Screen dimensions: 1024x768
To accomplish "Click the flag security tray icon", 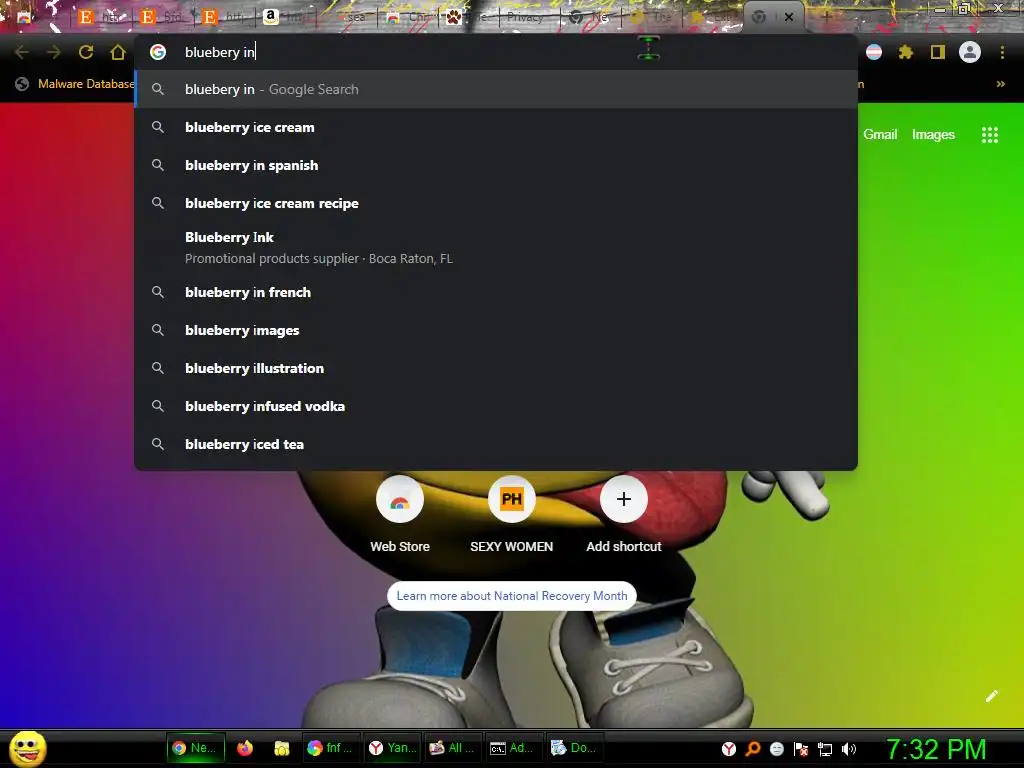I will [801, 749].
